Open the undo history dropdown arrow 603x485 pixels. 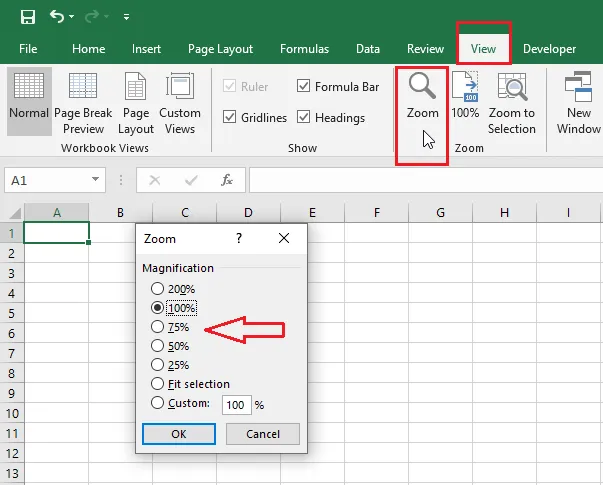[72, 17]
